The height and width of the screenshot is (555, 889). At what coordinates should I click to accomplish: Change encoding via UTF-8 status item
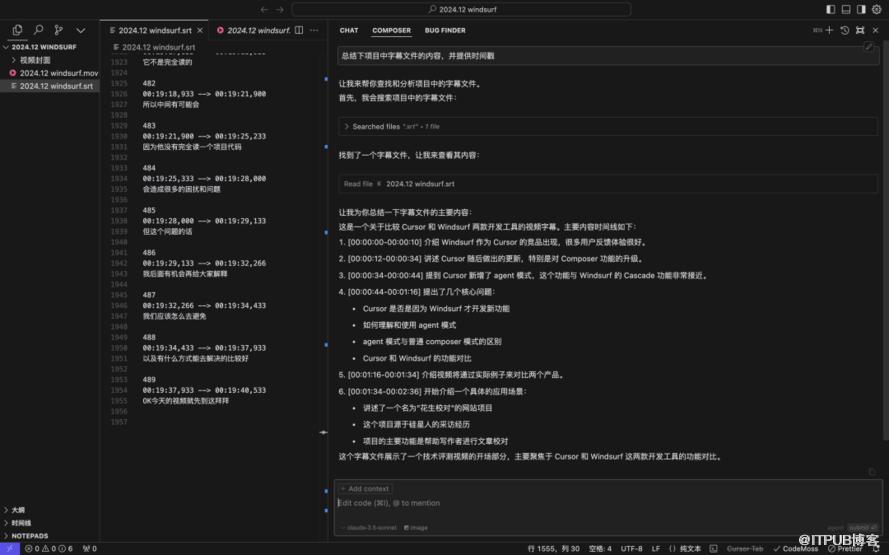tap(632, 548)
